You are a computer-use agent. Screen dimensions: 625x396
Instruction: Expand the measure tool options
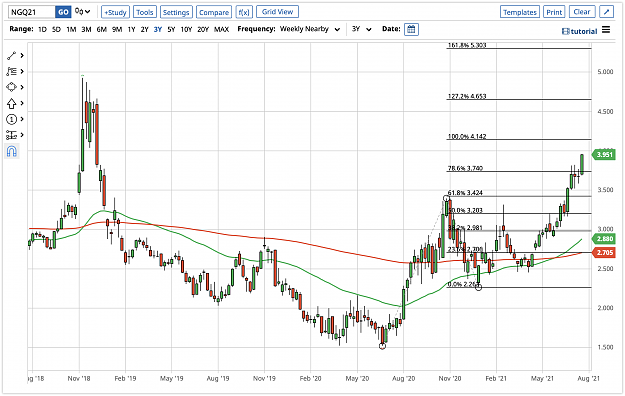22,135
